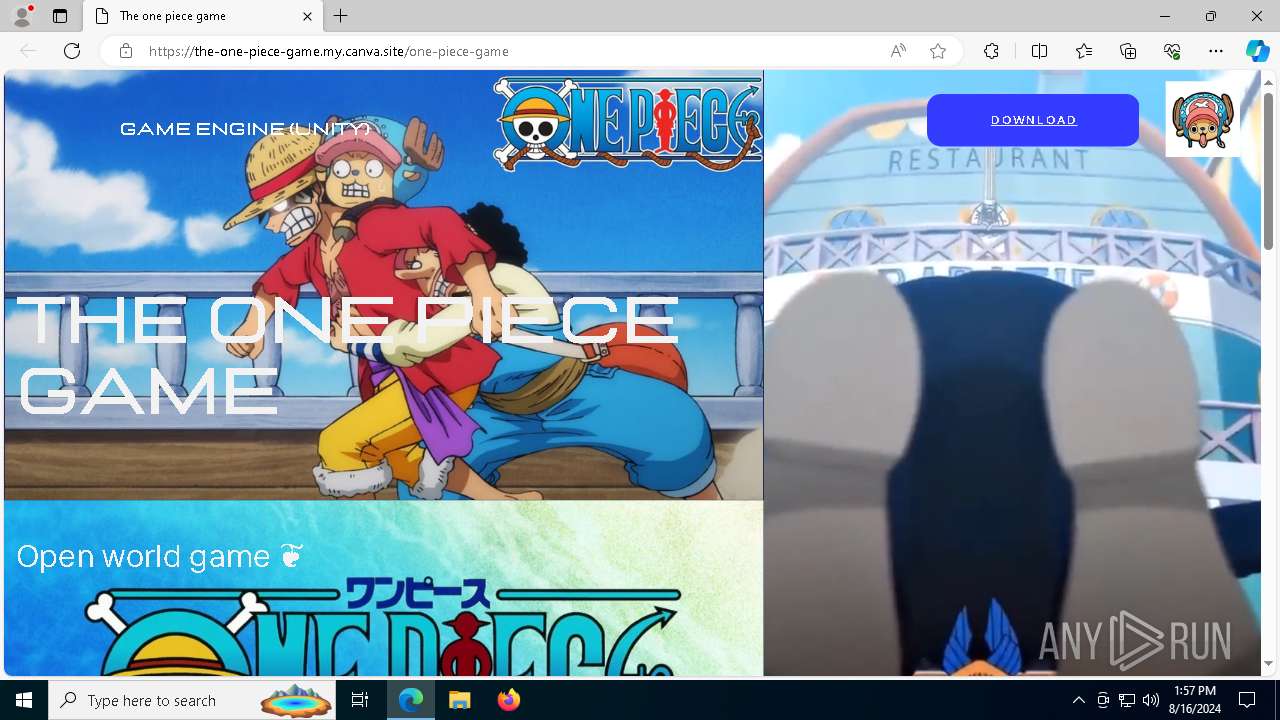This screenshot has height=720, width=1280.
Task: Restore down the browser window
Action: coord(1211,16)
